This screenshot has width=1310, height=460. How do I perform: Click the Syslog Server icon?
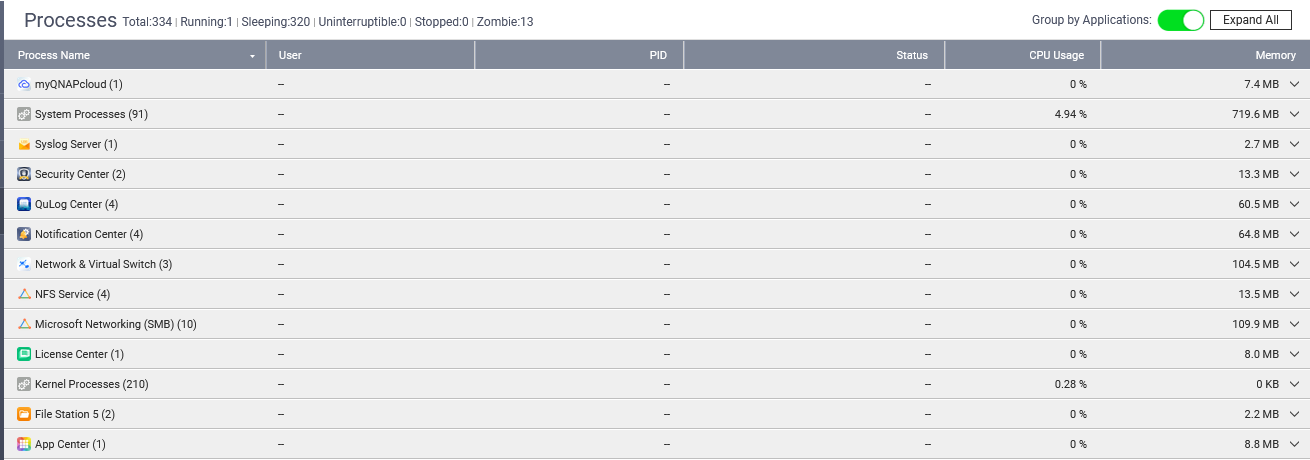(x=24, y=145)
